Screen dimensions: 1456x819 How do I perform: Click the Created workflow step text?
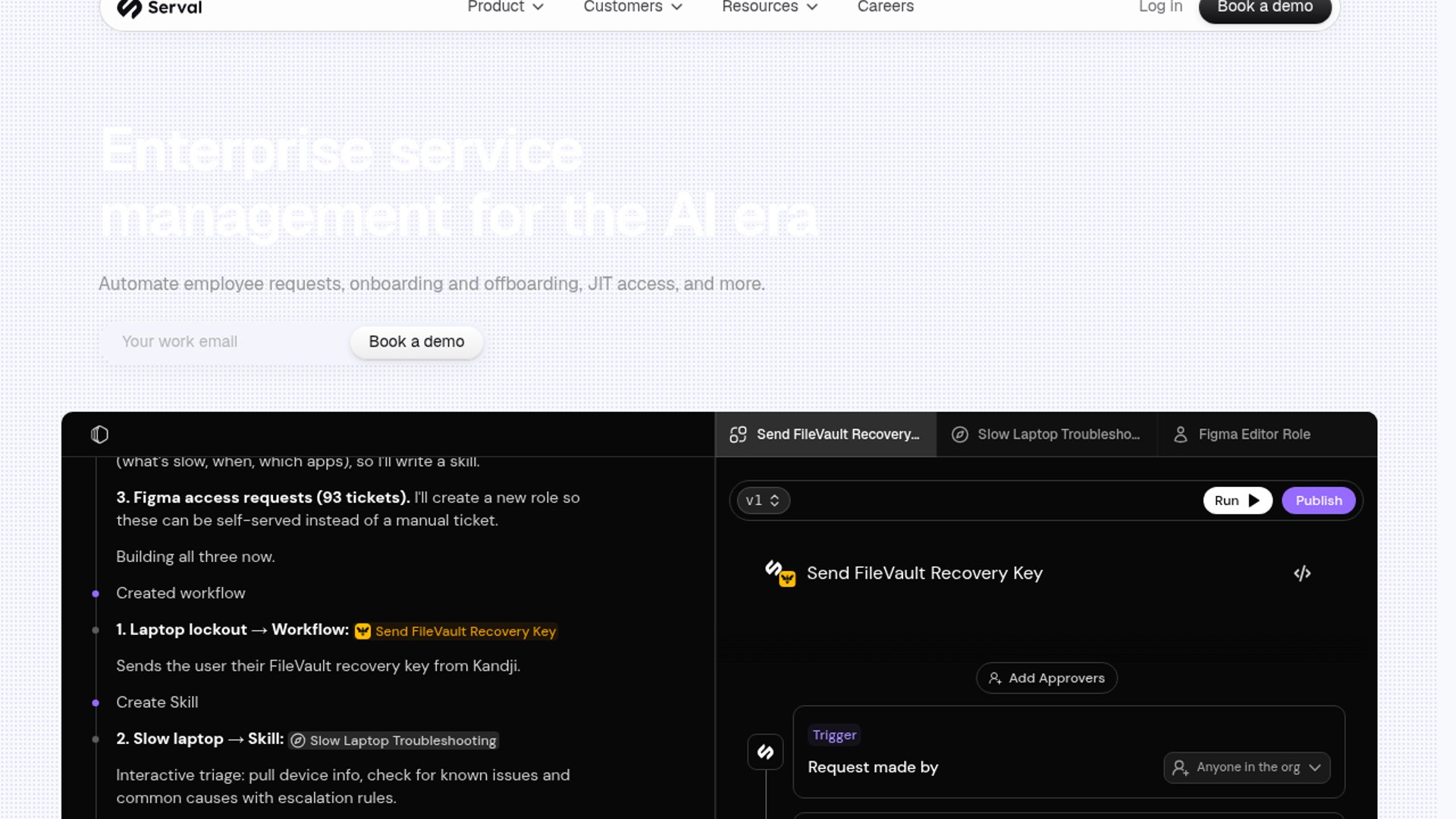[x=180, y=593]
